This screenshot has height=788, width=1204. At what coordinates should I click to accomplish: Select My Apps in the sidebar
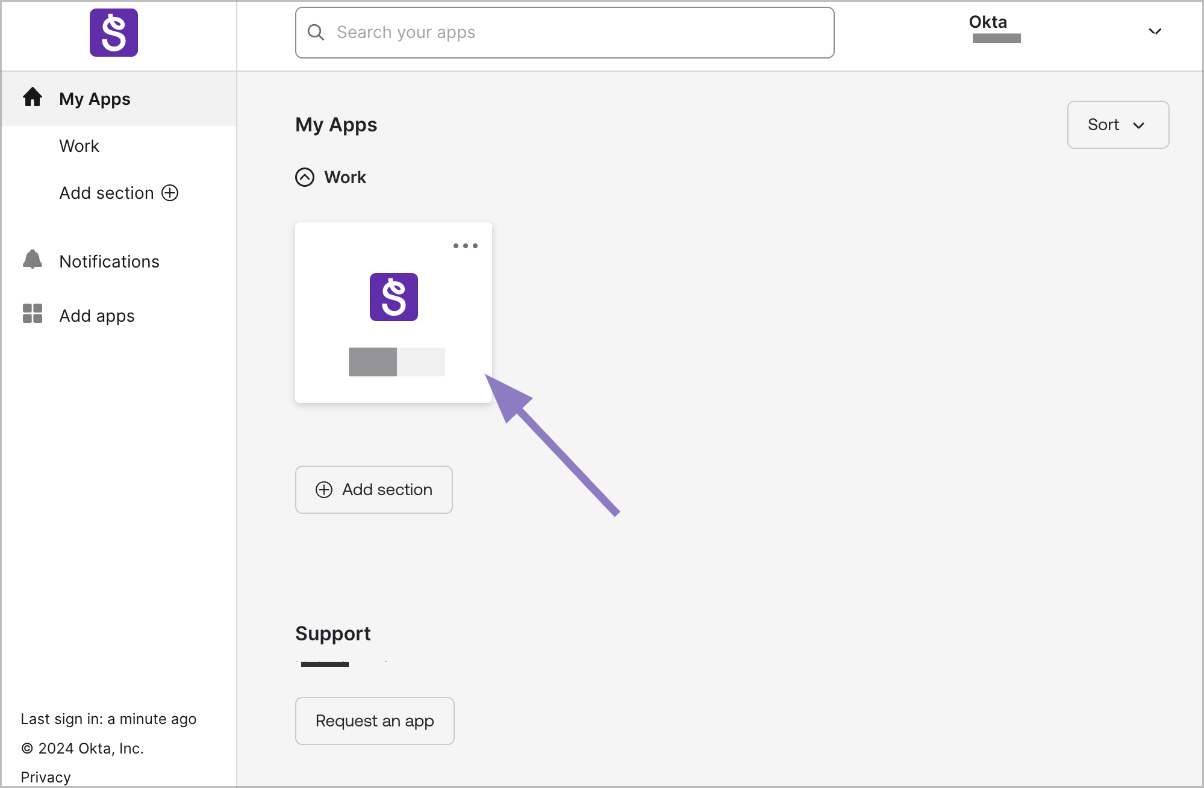(95, 99)
